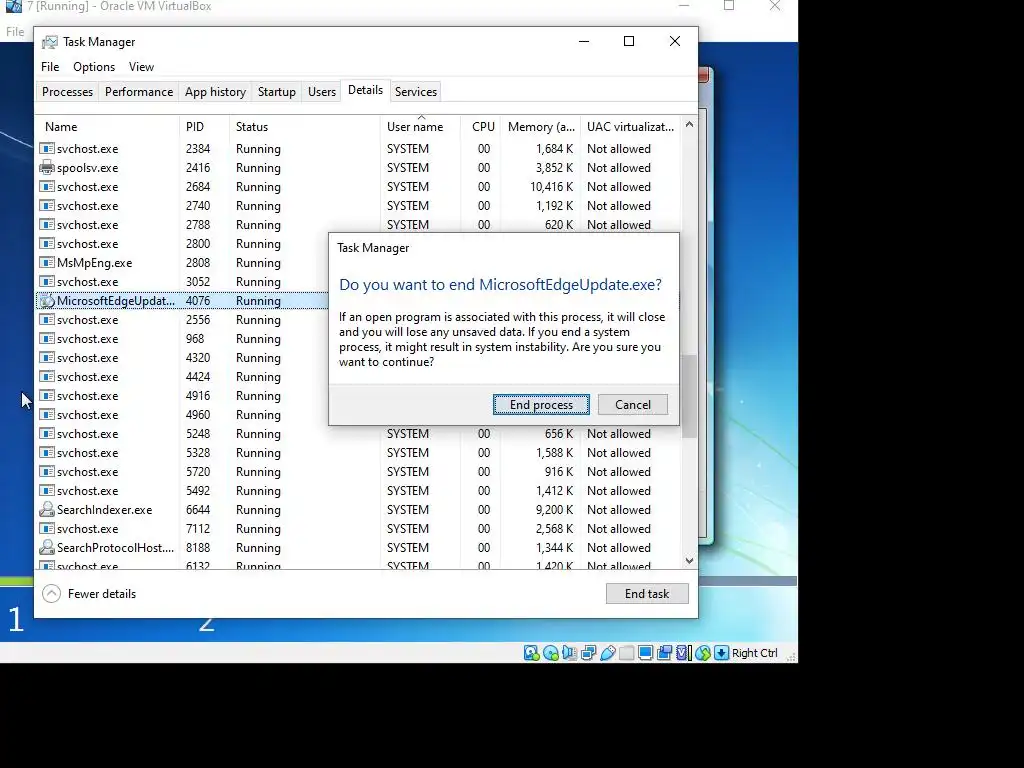This screenshot has height=768, width=1024.
Task: Select the MsMpEng.exe row name
Action: click(x=94, y=263)
